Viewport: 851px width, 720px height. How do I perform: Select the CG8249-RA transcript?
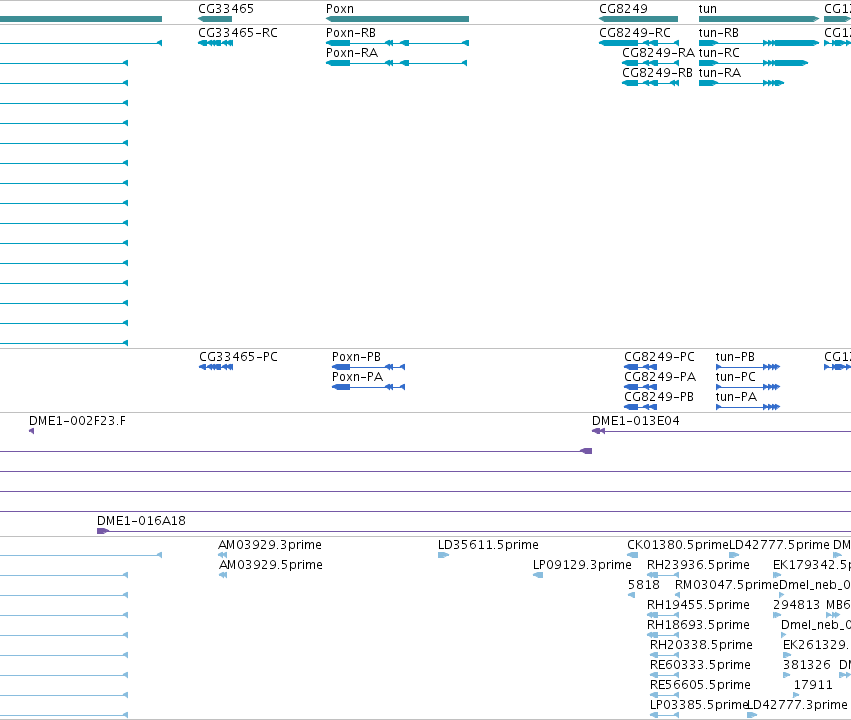(x=650, y=63)
